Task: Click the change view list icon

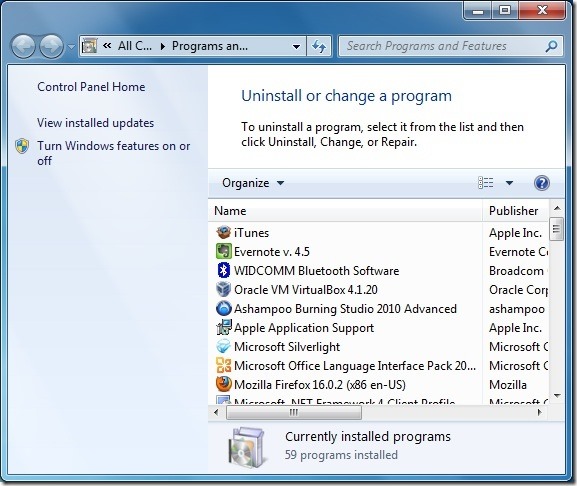Action: (485, 182)
